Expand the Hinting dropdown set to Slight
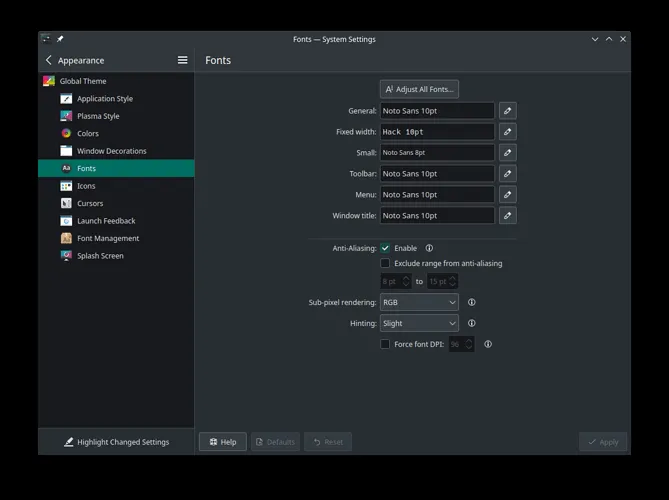This screenshot has height=500, width=669. [419, 323]
